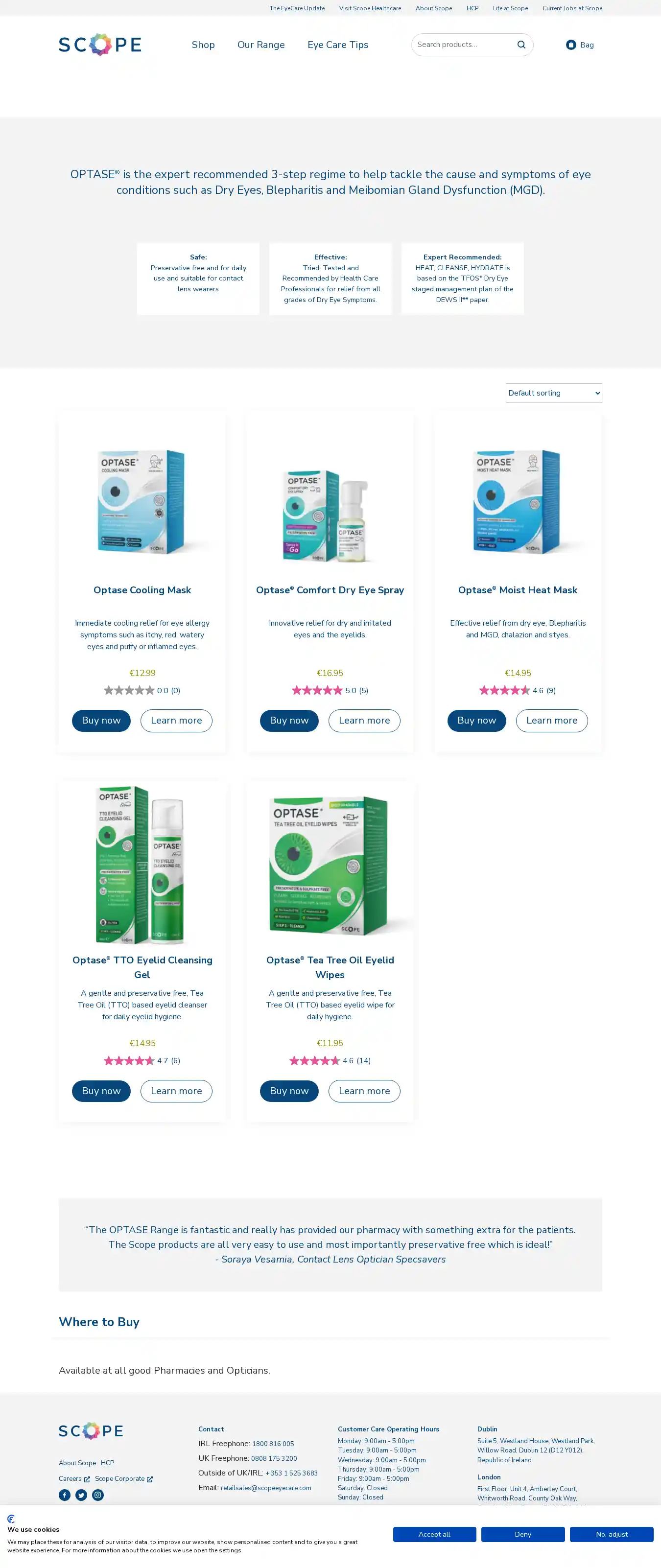Click the cookie banner logo icon
The image size is (661, 1568).
point(11,1519)
